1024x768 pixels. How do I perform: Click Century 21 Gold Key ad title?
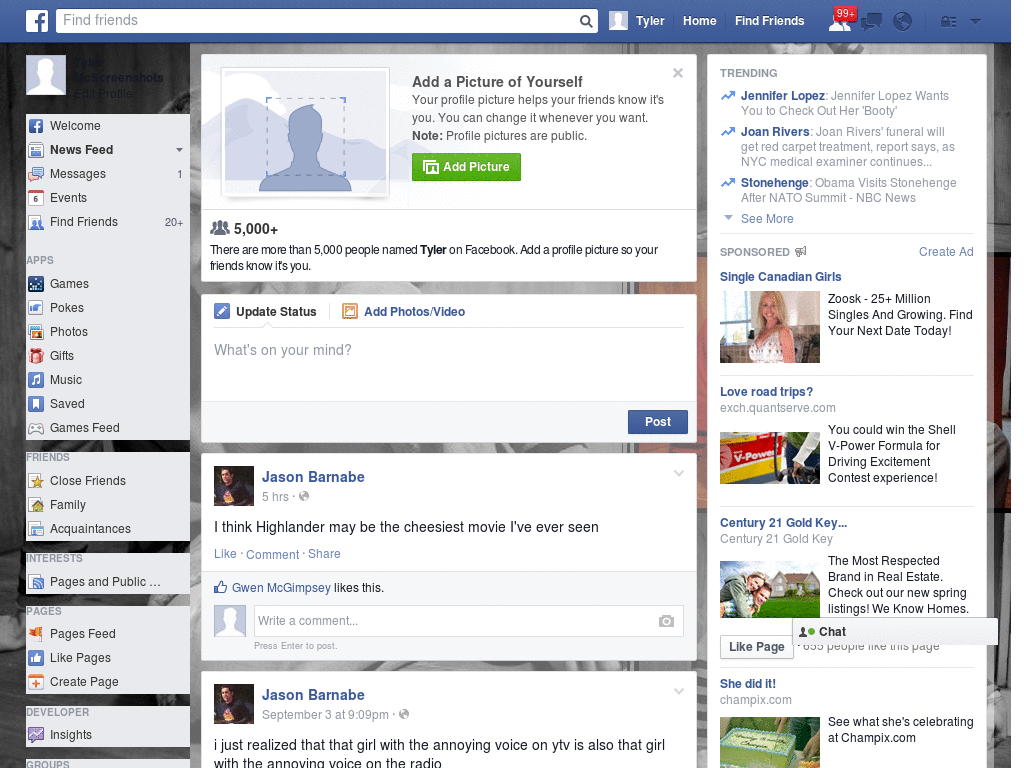(783, 522)
